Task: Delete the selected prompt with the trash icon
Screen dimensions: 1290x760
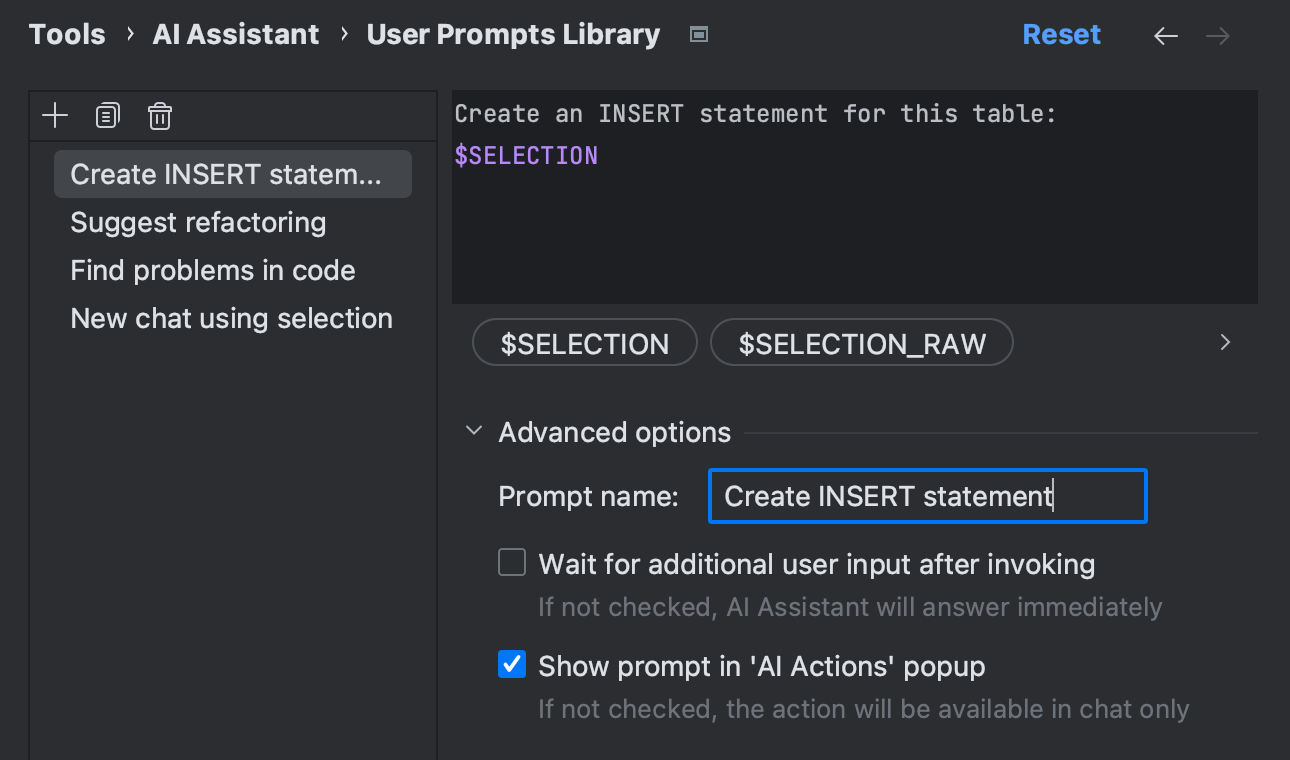Action: coord(159,115)
